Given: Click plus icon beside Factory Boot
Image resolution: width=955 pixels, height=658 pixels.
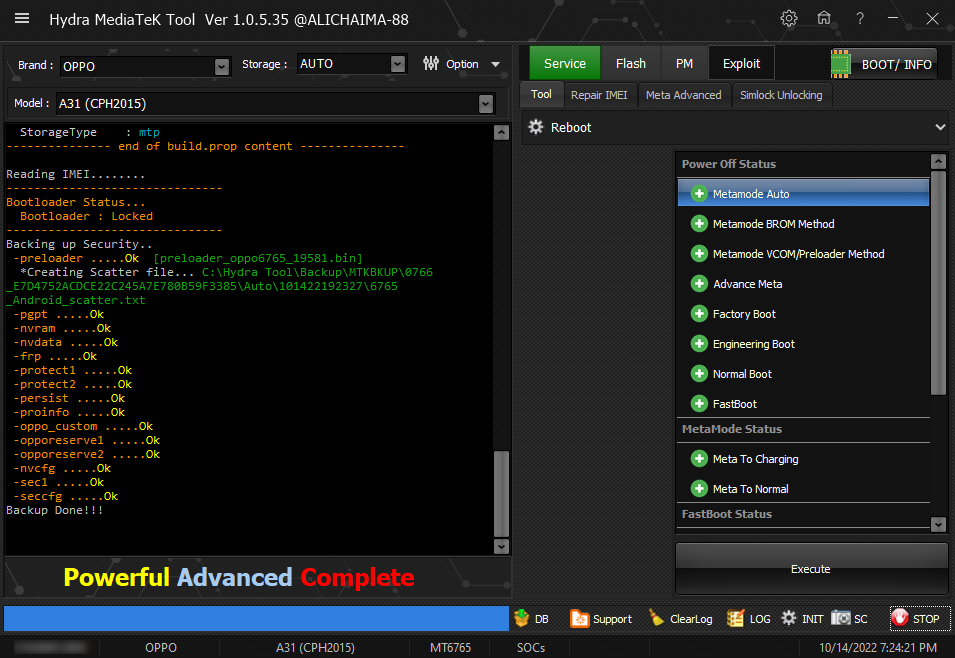Looking at the screenshot, I should tap(699, 314).
